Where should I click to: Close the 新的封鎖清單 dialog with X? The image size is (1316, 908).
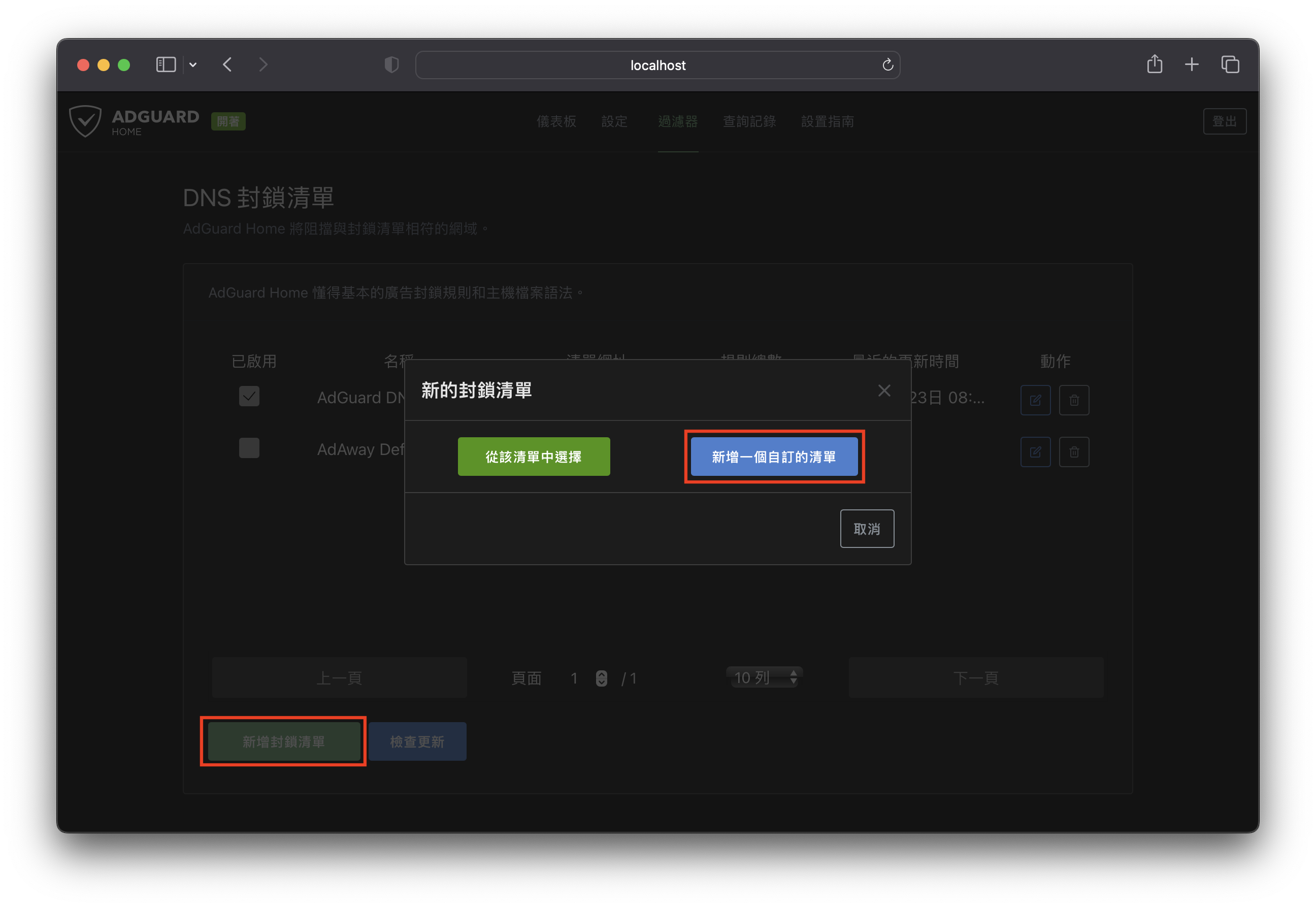click(884, 391)
